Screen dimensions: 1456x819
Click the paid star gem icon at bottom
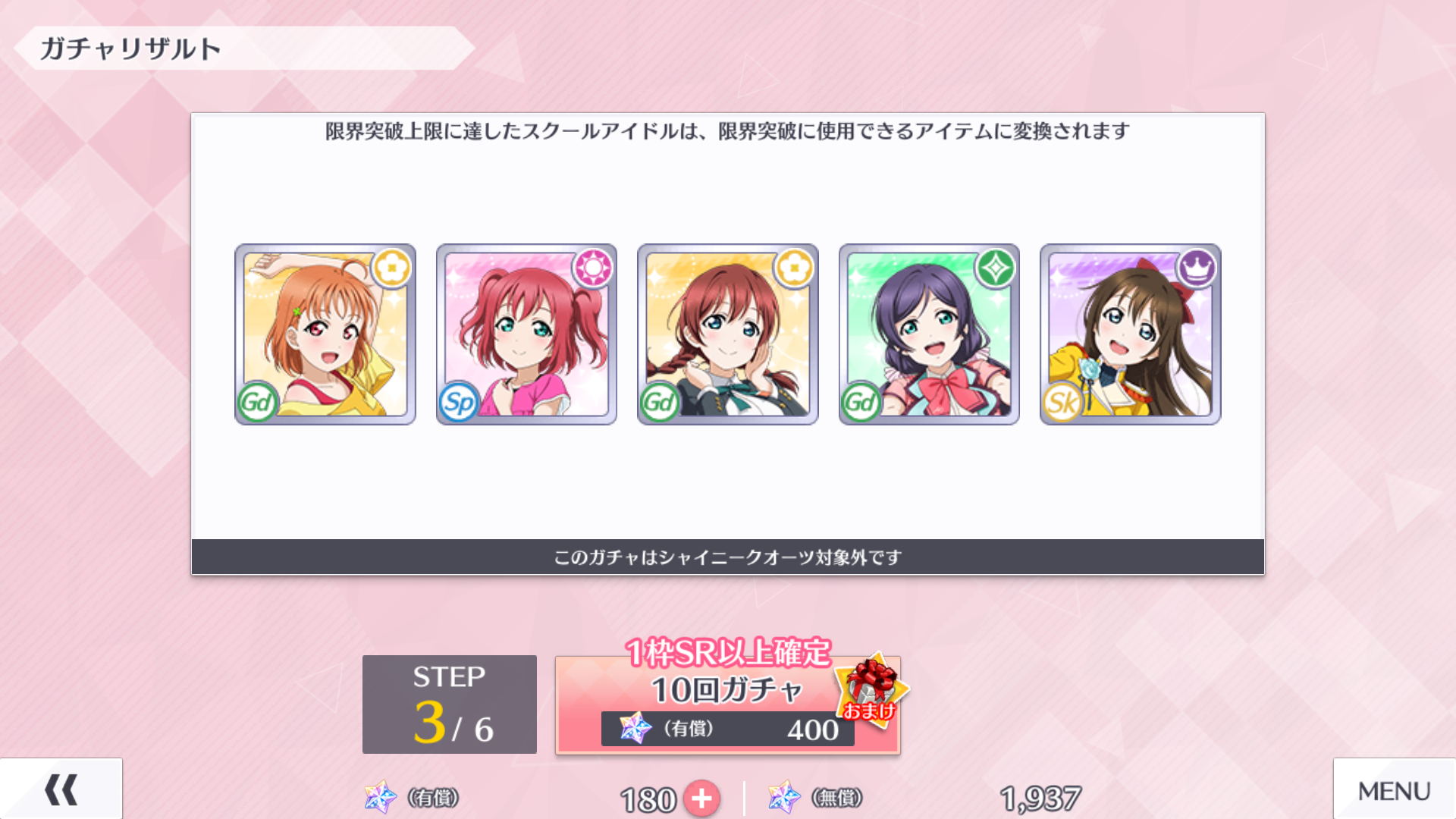(381, 798)
